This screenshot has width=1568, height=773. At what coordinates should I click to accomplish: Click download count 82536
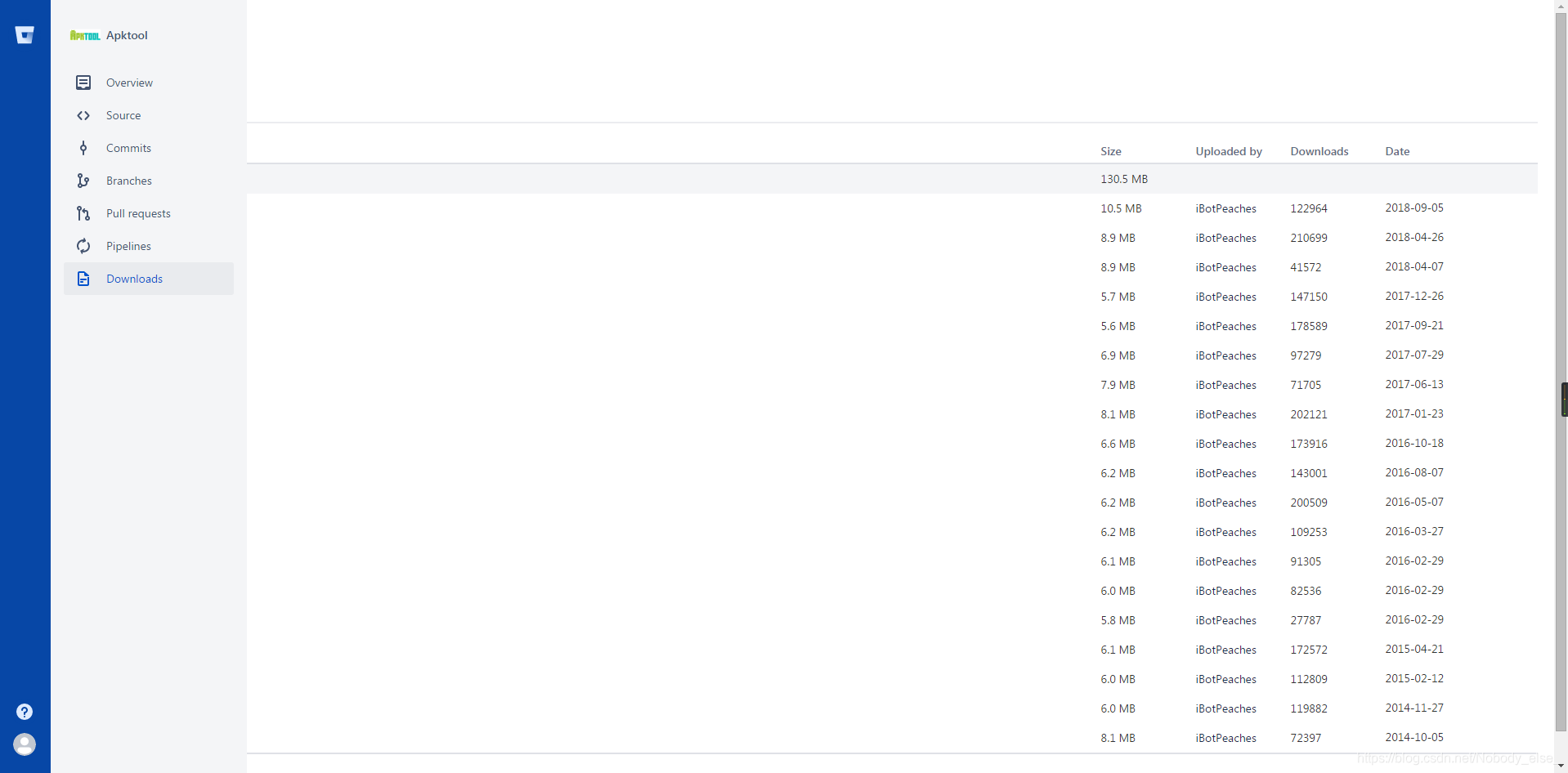click(x=1306, y=591)
